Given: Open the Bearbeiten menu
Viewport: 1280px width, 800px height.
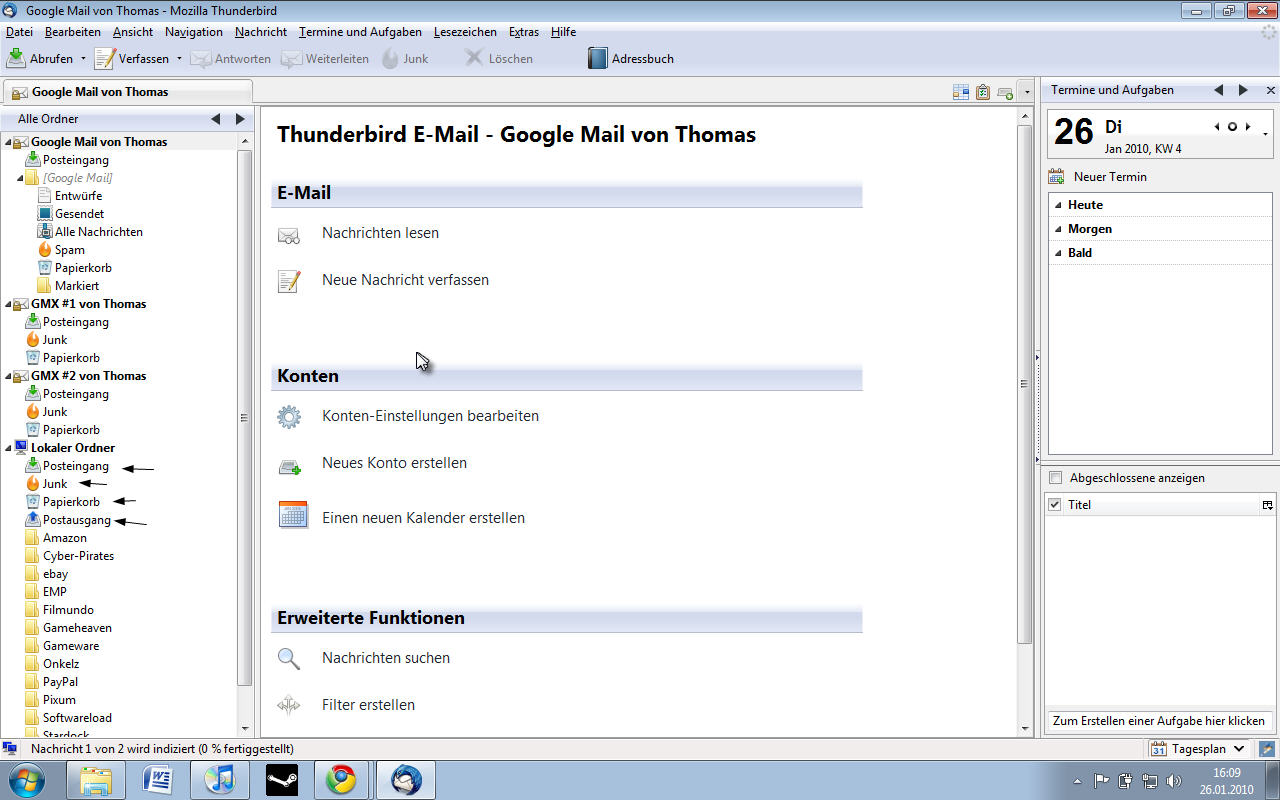Looking at the screenshot, I should pos(72,32).
